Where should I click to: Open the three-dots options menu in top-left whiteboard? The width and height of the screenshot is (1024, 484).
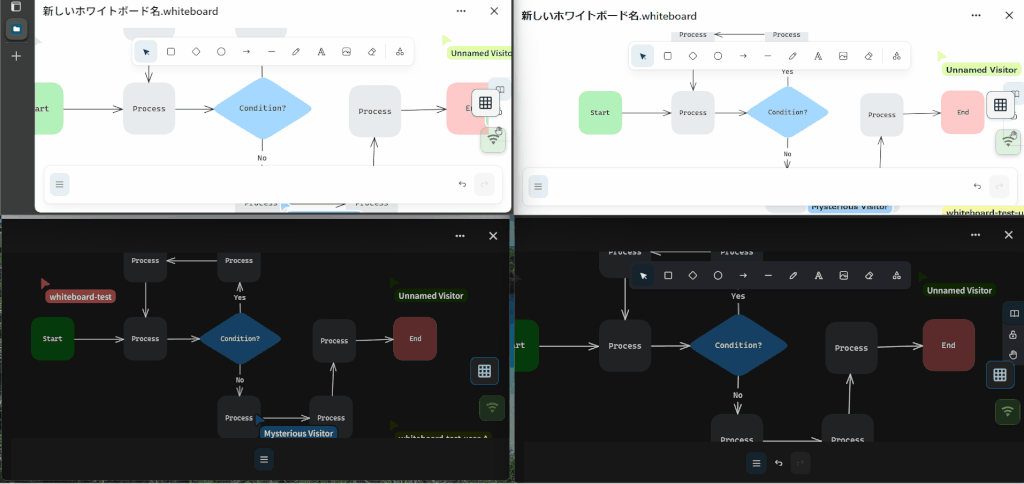[460, 11]
